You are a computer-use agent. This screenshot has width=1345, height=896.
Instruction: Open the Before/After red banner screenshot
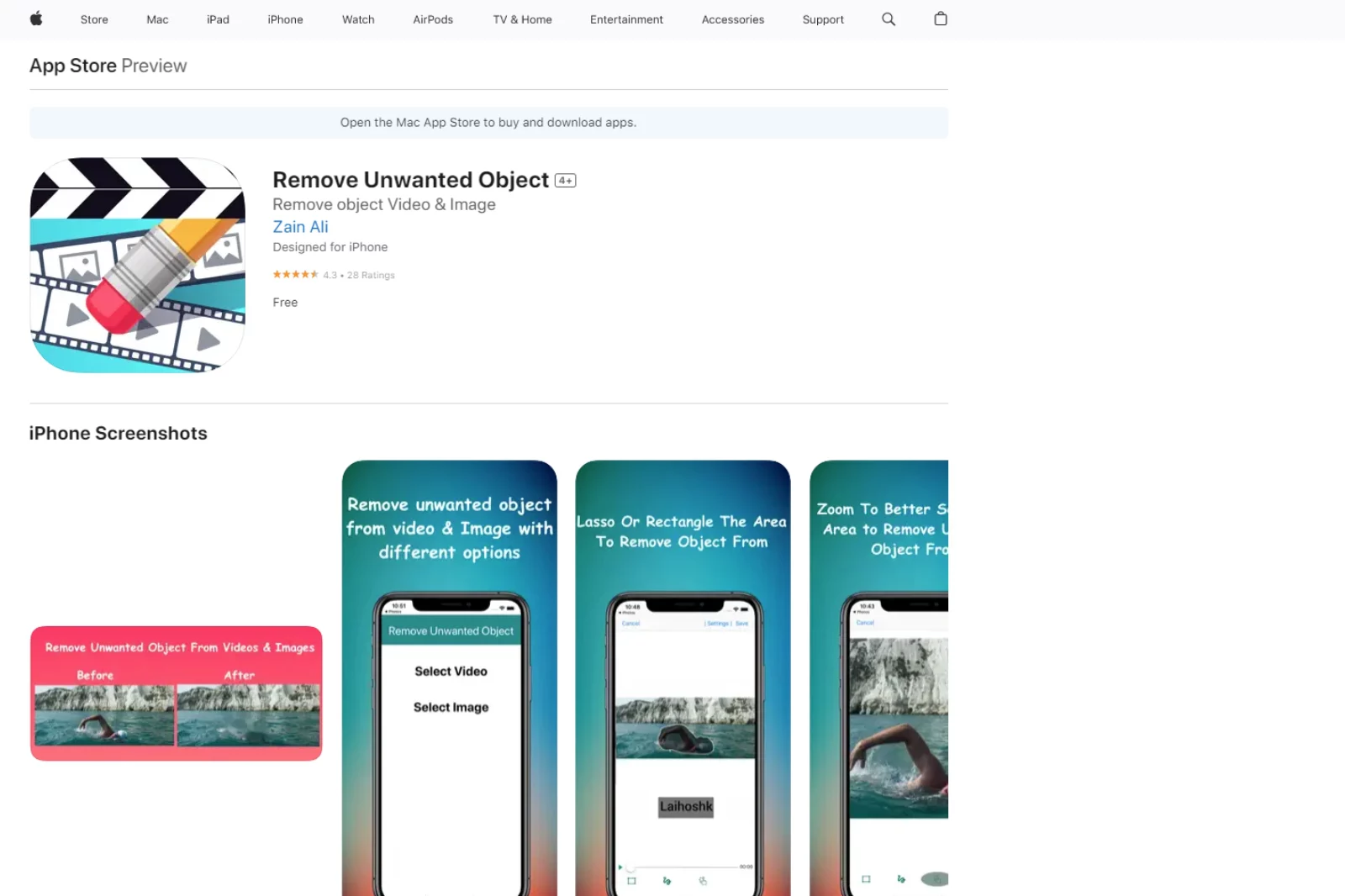(177, 693)
